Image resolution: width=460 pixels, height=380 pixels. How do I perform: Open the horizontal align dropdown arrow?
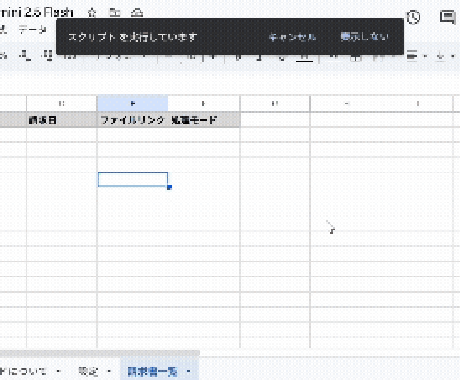pyautogui.click(x=425, y=56)
